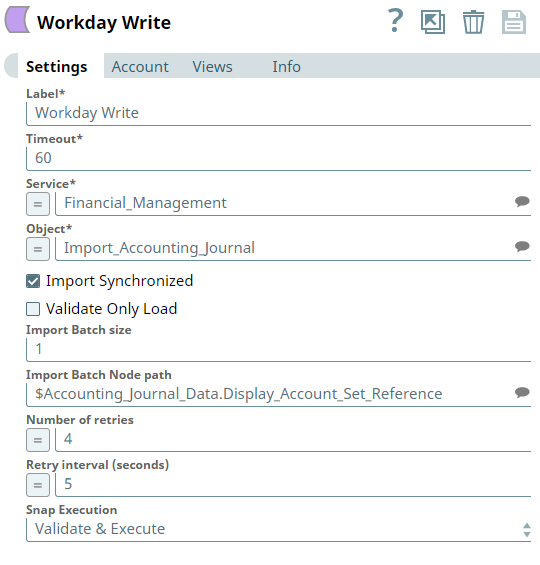Toggle expression button for Retry interval
The image size is (540, 565).
click(38, 485)
